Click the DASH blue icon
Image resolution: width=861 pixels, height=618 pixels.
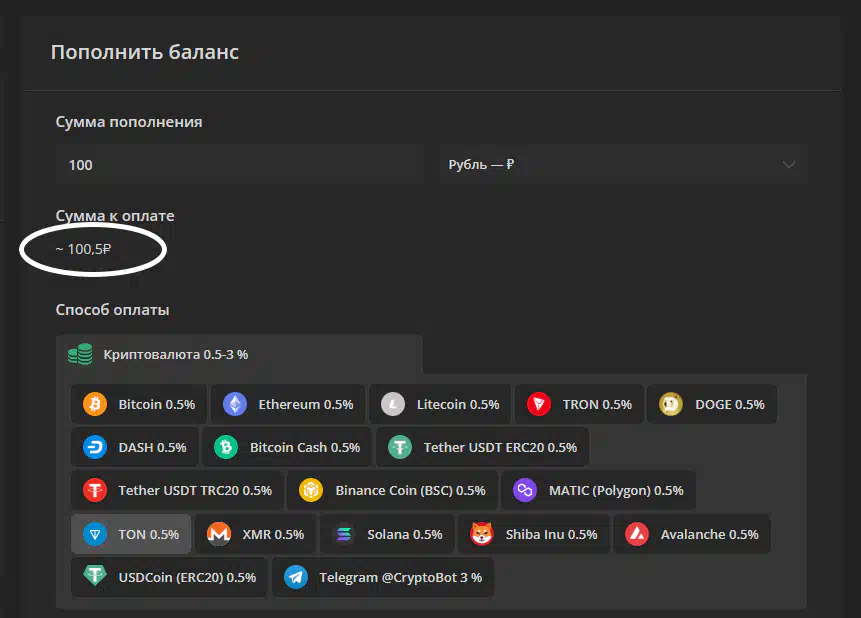coord(95,447)
